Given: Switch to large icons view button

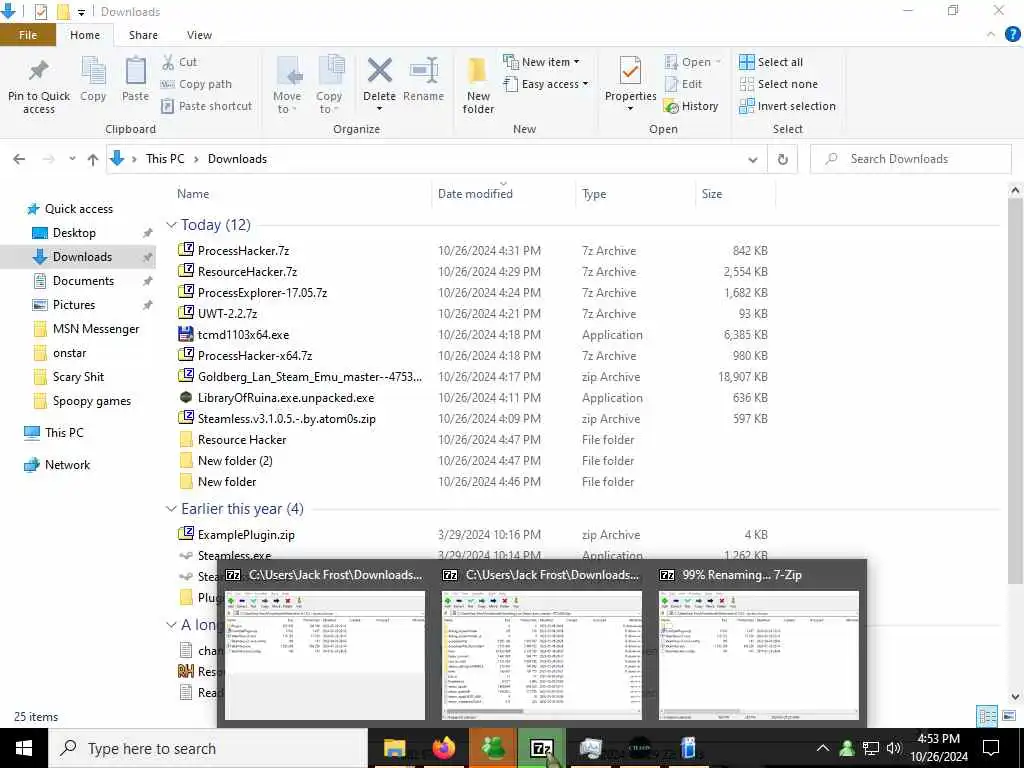Looking at the screenshot, I should [1009, 716].
